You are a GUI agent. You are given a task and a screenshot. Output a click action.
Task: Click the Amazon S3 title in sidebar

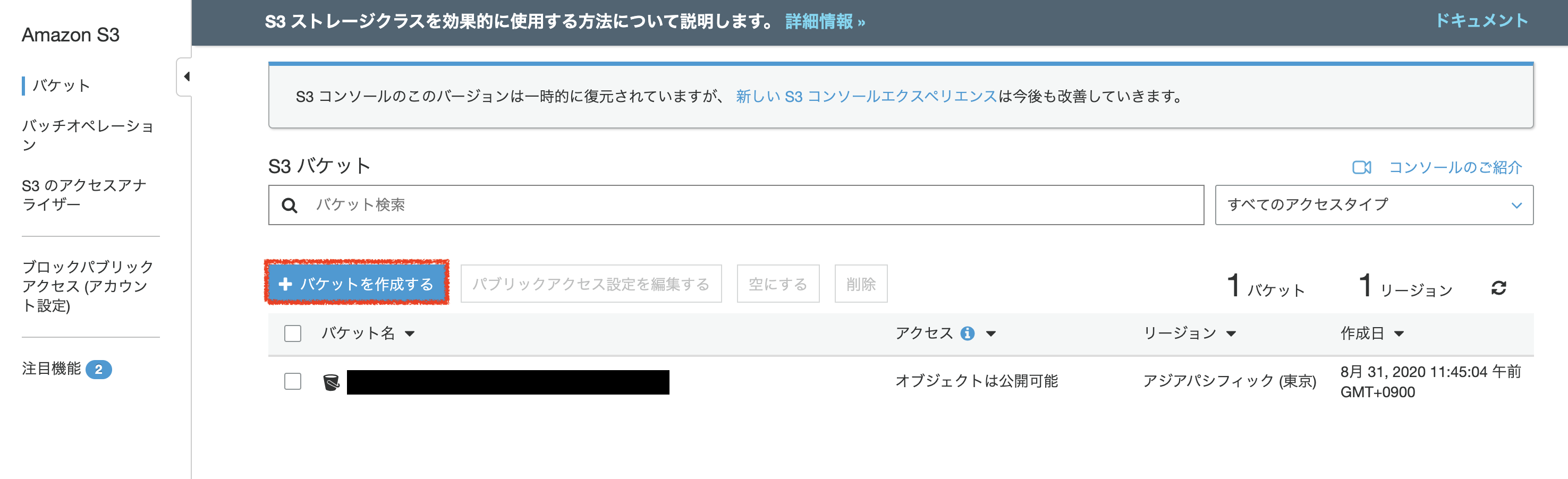[71, 35]
